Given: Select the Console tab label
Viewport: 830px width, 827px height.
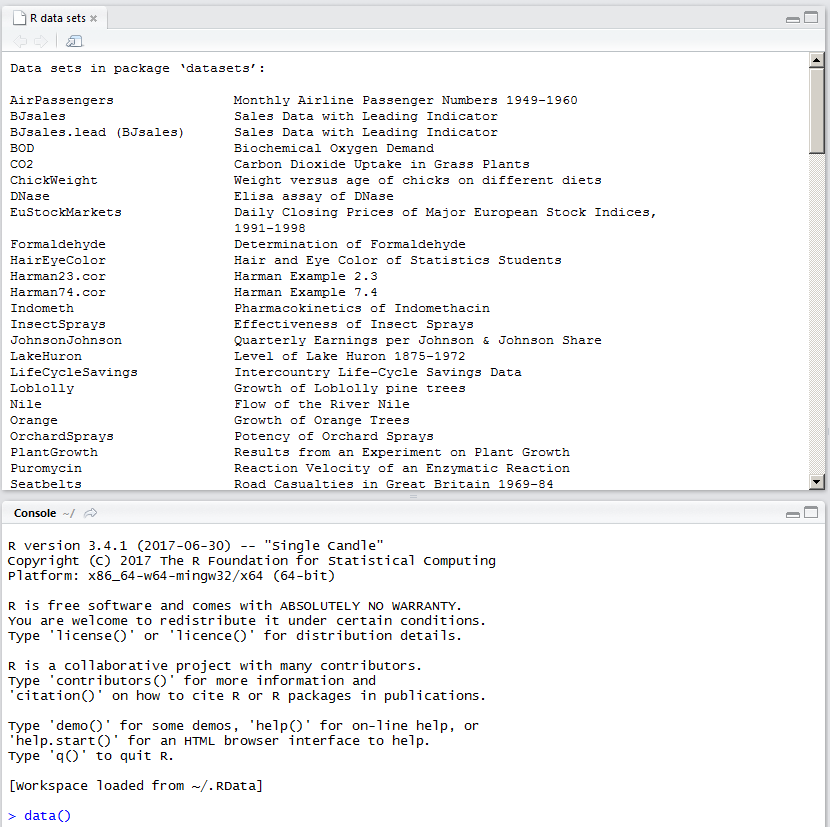Looking at the screenshot, I should [x=35, y=512].
